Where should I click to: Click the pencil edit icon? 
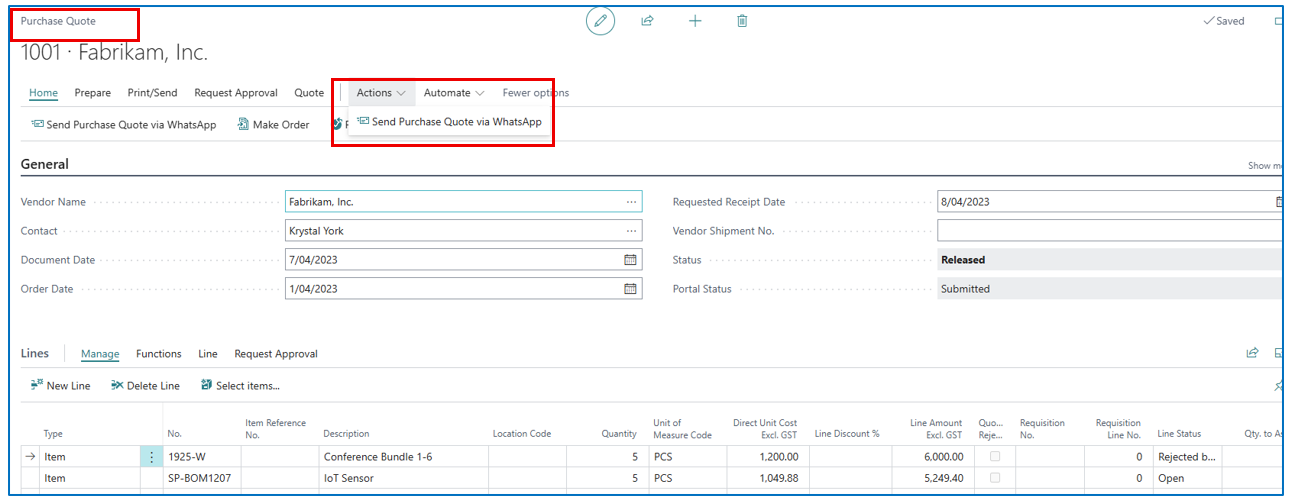click(x=600, y=21)
